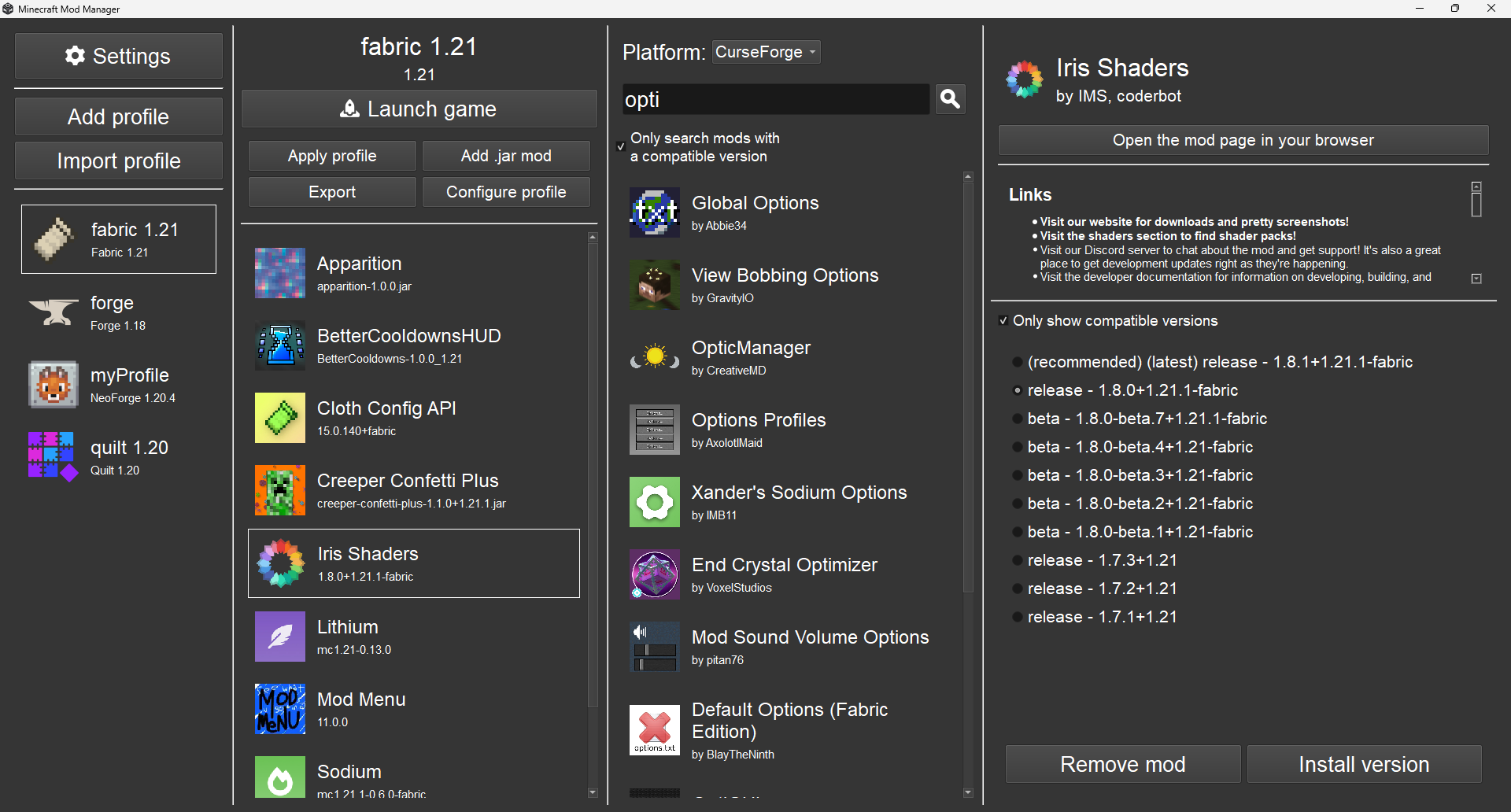1511x812 pixels.
Task: Click Links description scroll-up arrow
Action: pyautogui.click(x=1476, y=186)
